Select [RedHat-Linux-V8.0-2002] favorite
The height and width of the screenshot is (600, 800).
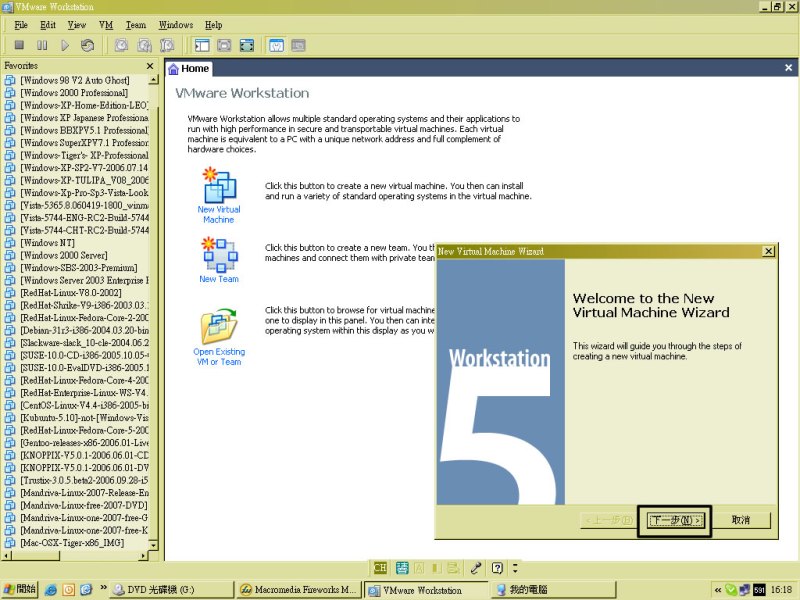71,293
